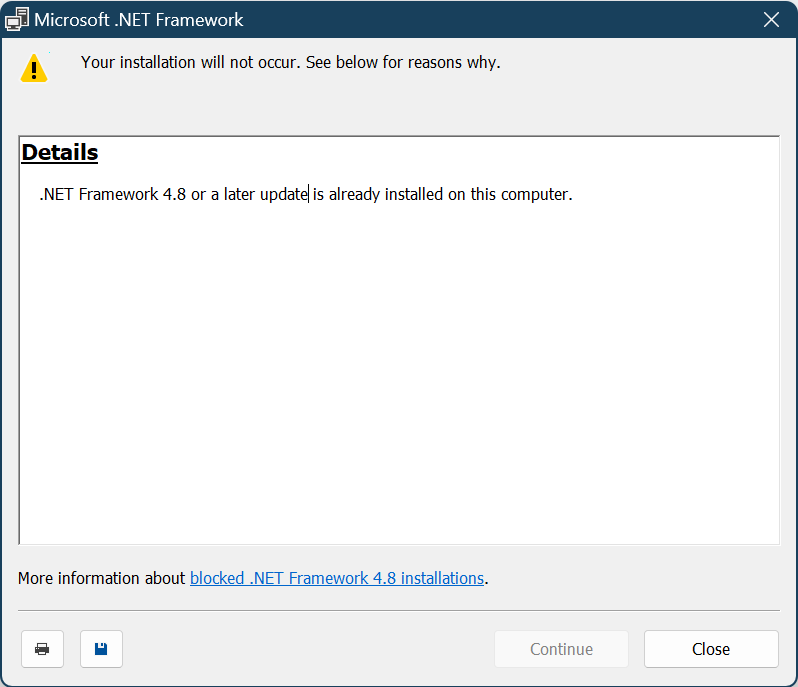
Task: Click the '4.8' version number in details sentence
Action: (x=174, y=194)
